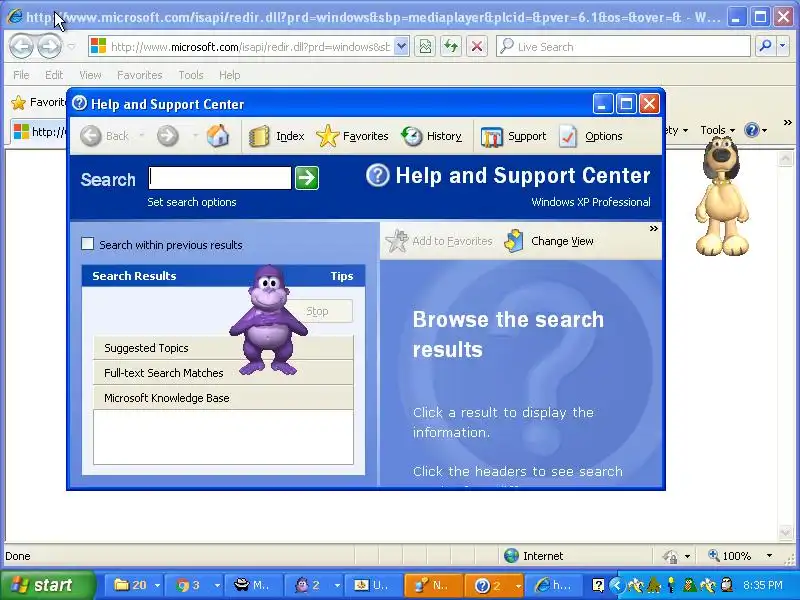Click the tan dog desktop agent
Screen dimensions: 800x600
click(721, 196)
